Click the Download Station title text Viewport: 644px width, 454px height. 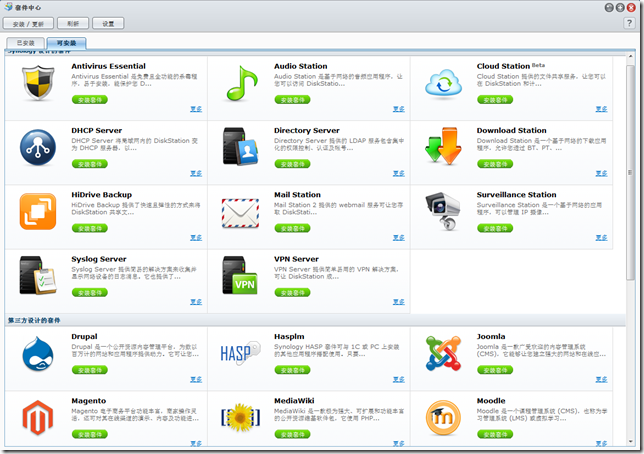coord(511,130)
